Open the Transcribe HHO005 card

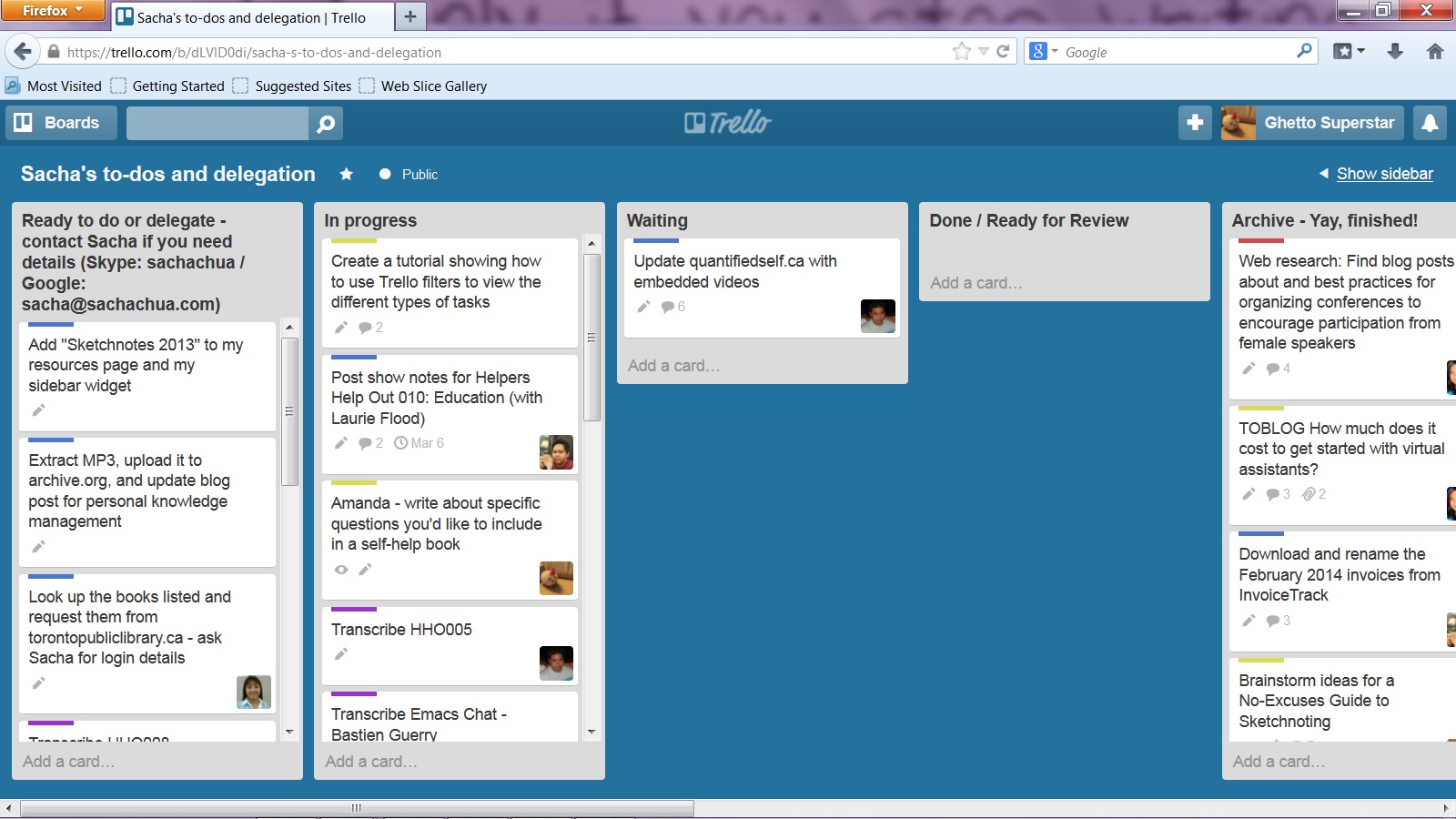coord(450,645)
